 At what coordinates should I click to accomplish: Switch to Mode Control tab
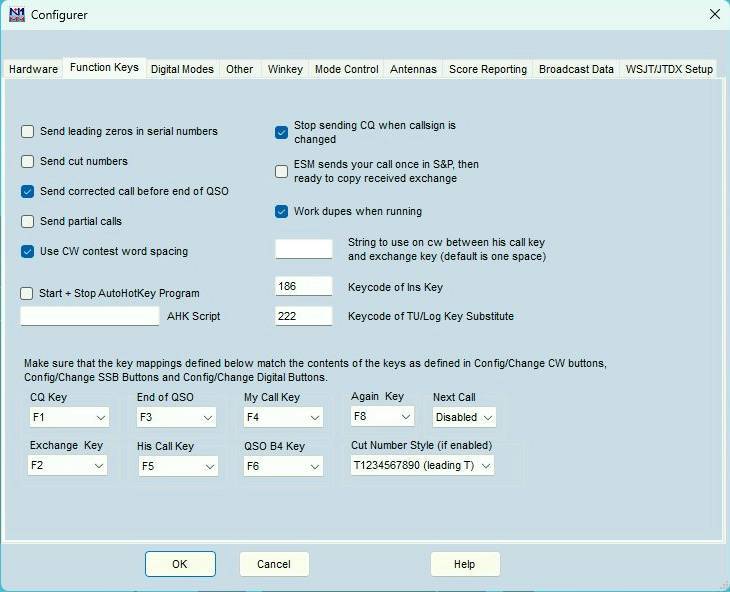click(347, 69)
